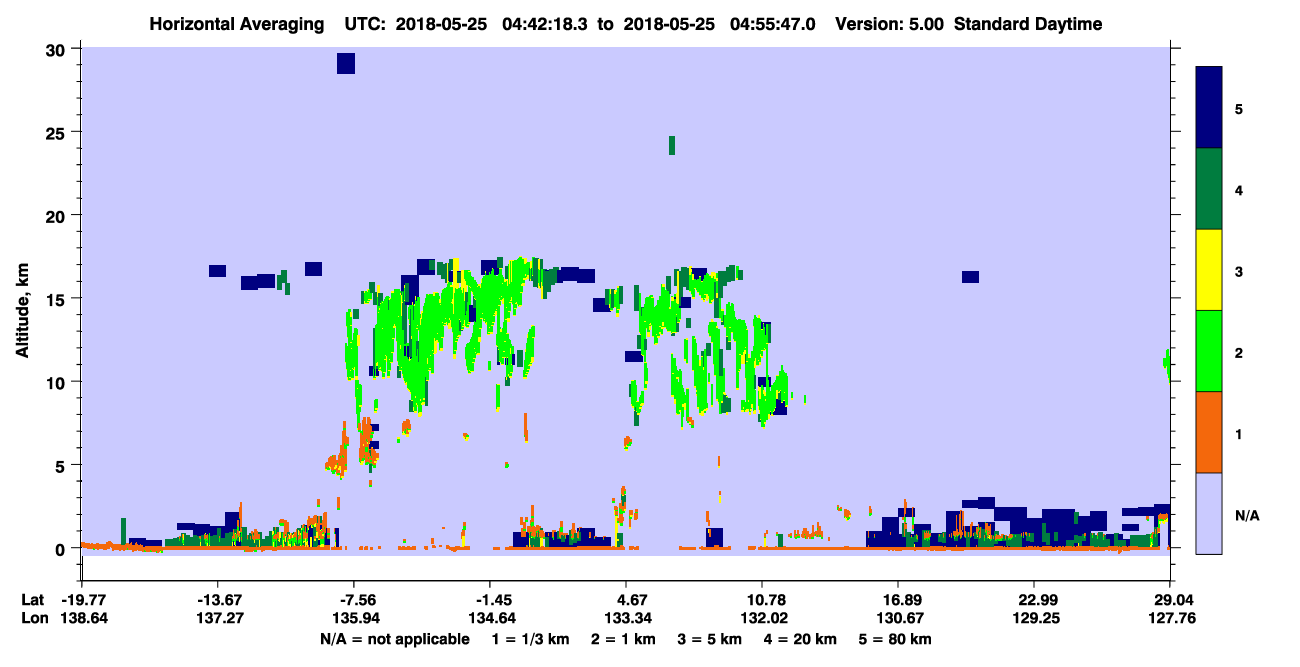Click the legend text '2 = 1 km'

624,639
